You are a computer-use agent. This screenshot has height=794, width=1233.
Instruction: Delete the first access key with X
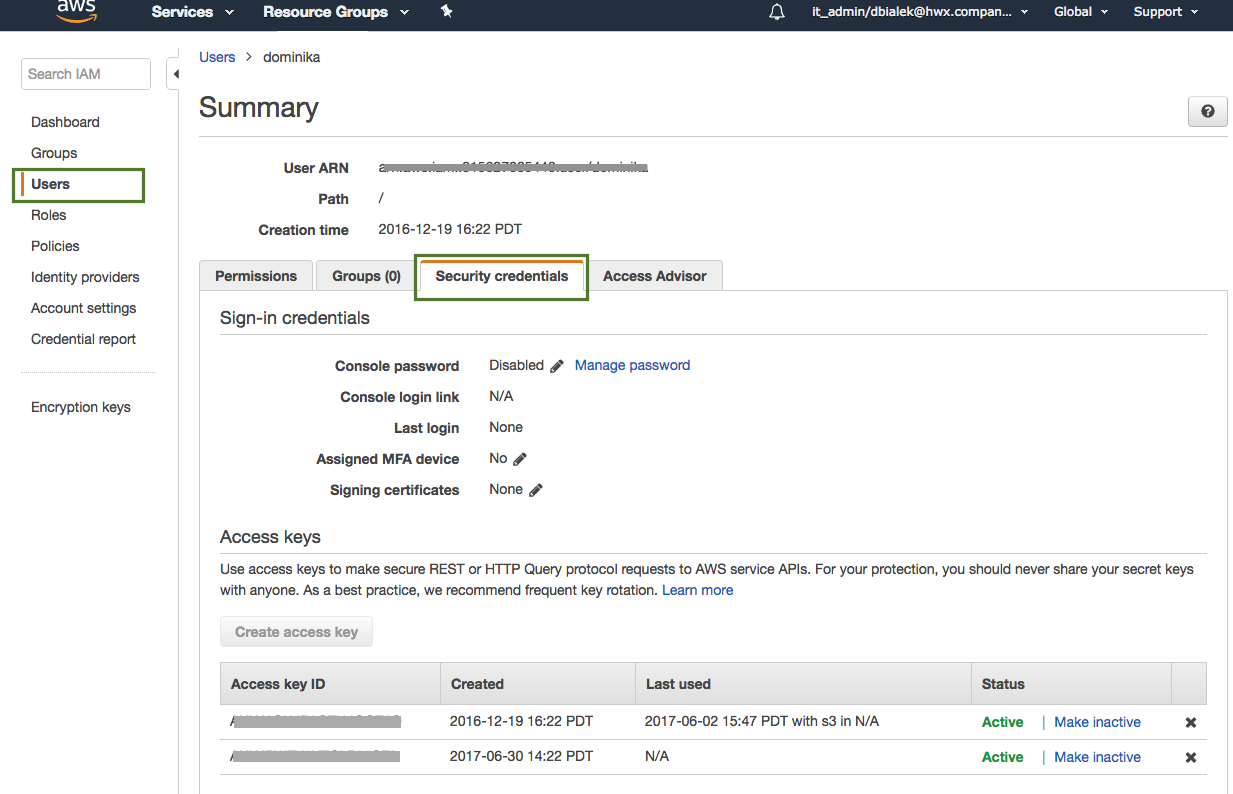pos(1190,722)
